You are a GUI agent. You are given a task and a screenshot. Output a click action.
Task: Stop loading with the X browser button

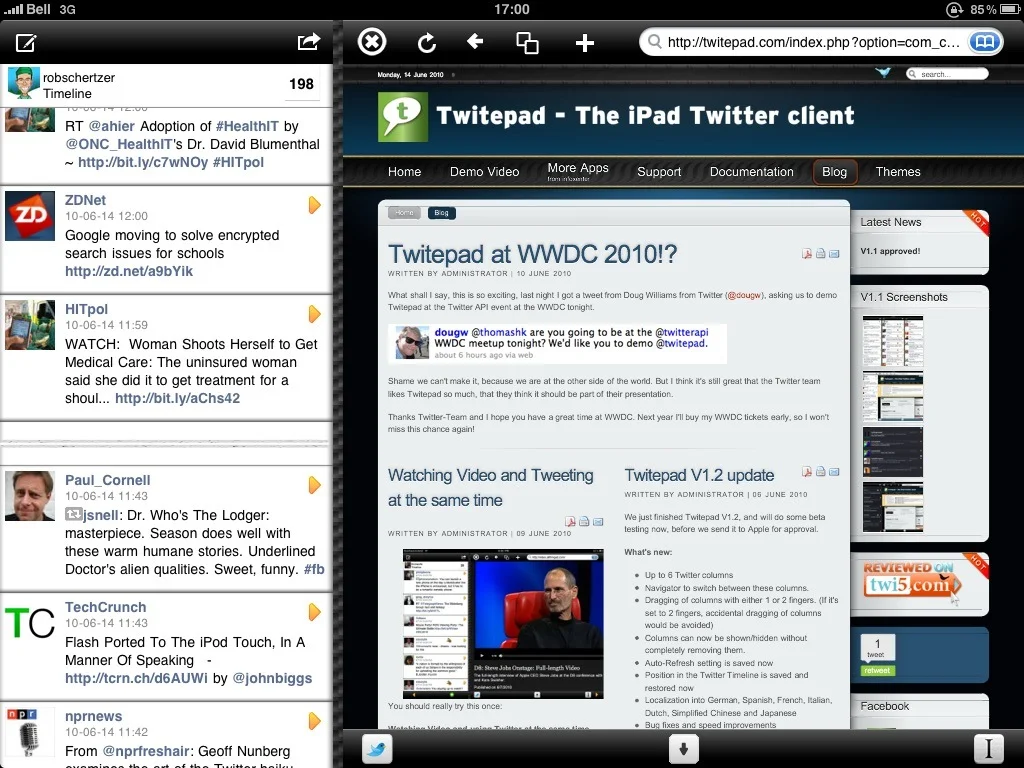(372, 42)
